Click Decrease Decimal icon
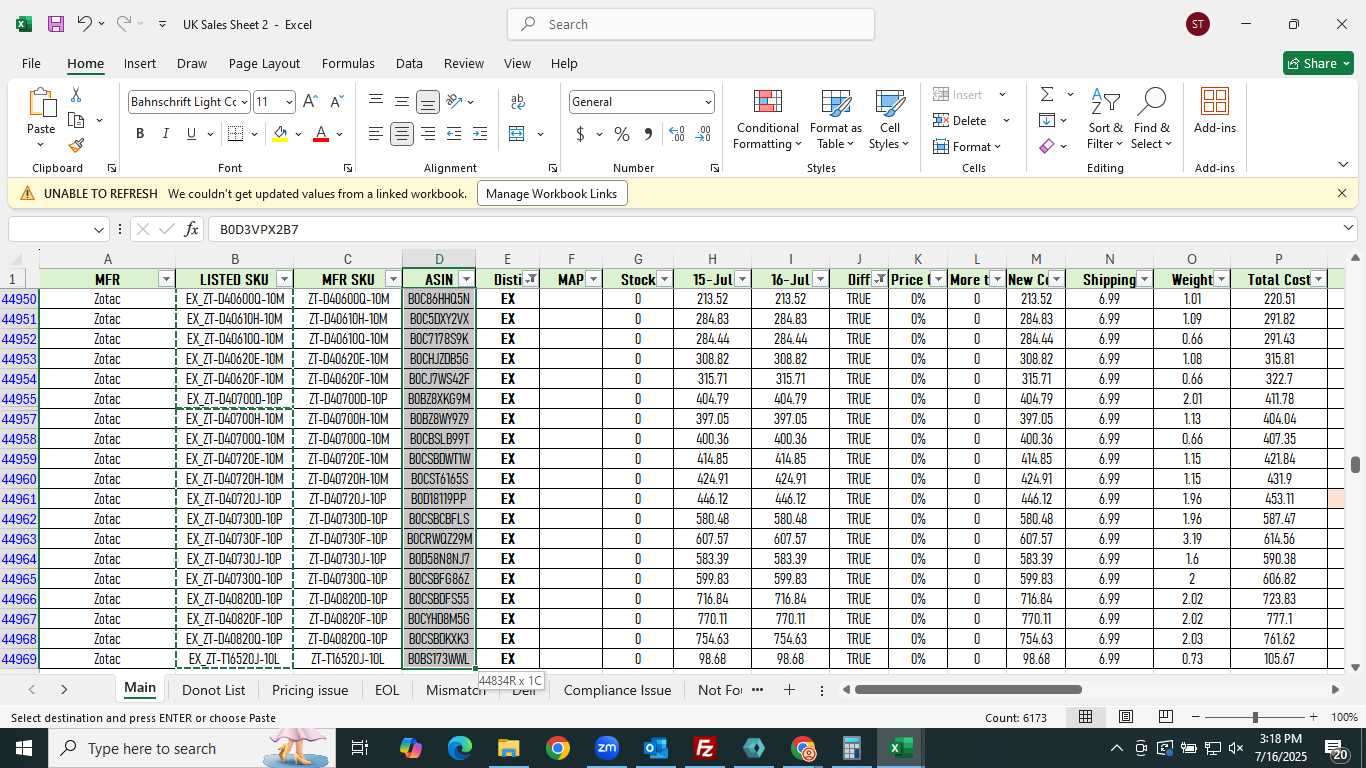Screen dimensions: 1366x768 click(x=703, y=134)
